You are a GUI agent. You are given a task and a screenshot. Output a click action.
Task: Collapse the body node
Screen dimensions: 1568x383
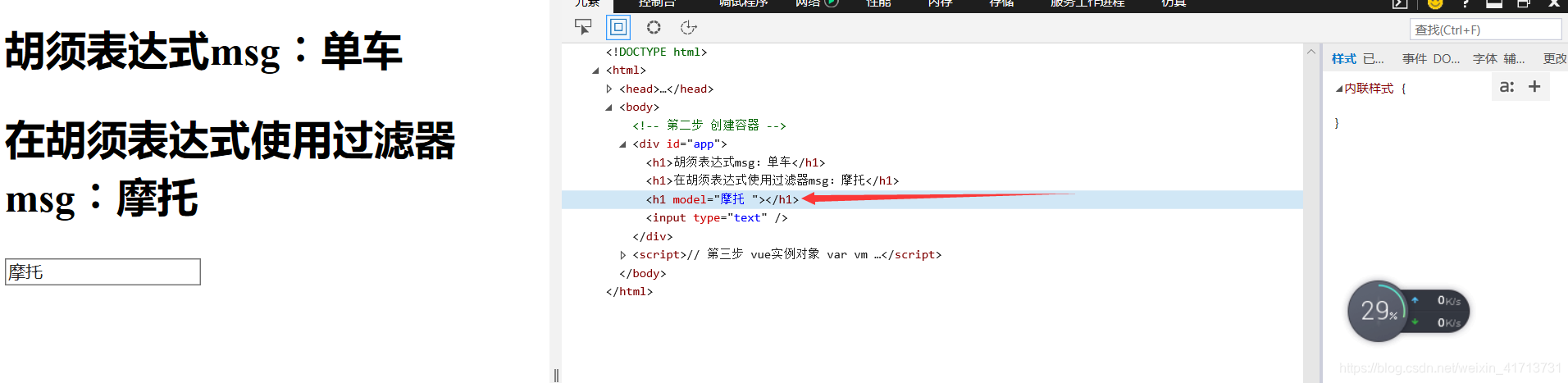609,107
